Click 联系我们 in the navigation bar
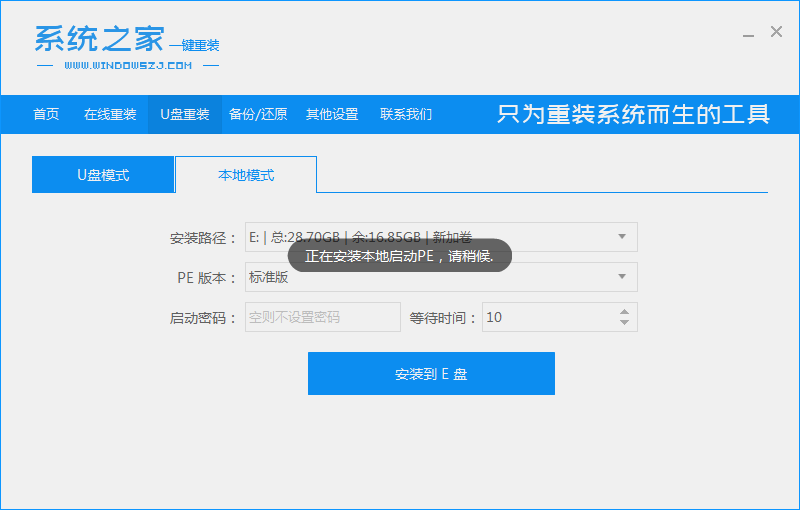 tap(406, 114)
